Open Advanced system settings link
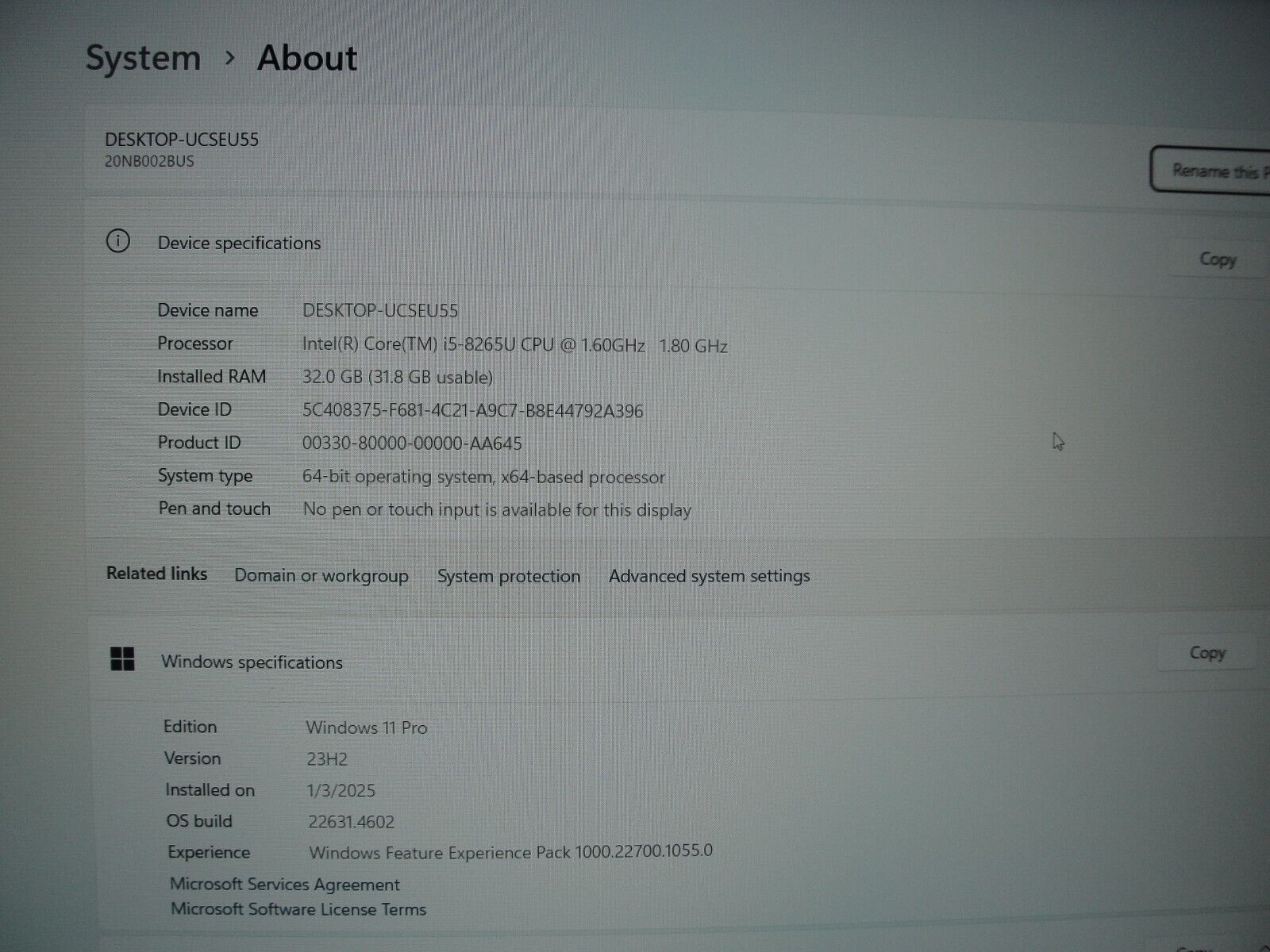This screenshot has height=952, width=1270. (x=710, y=576)
